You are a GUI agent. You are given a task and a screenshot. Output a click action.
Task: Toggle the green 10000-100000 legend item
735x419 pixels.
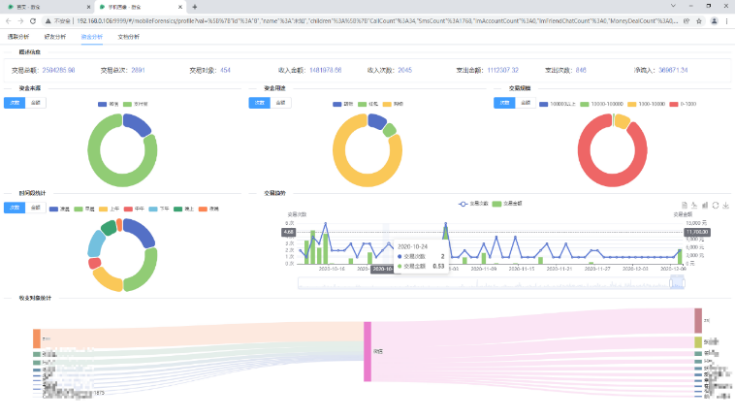click(x=601, y=104)
